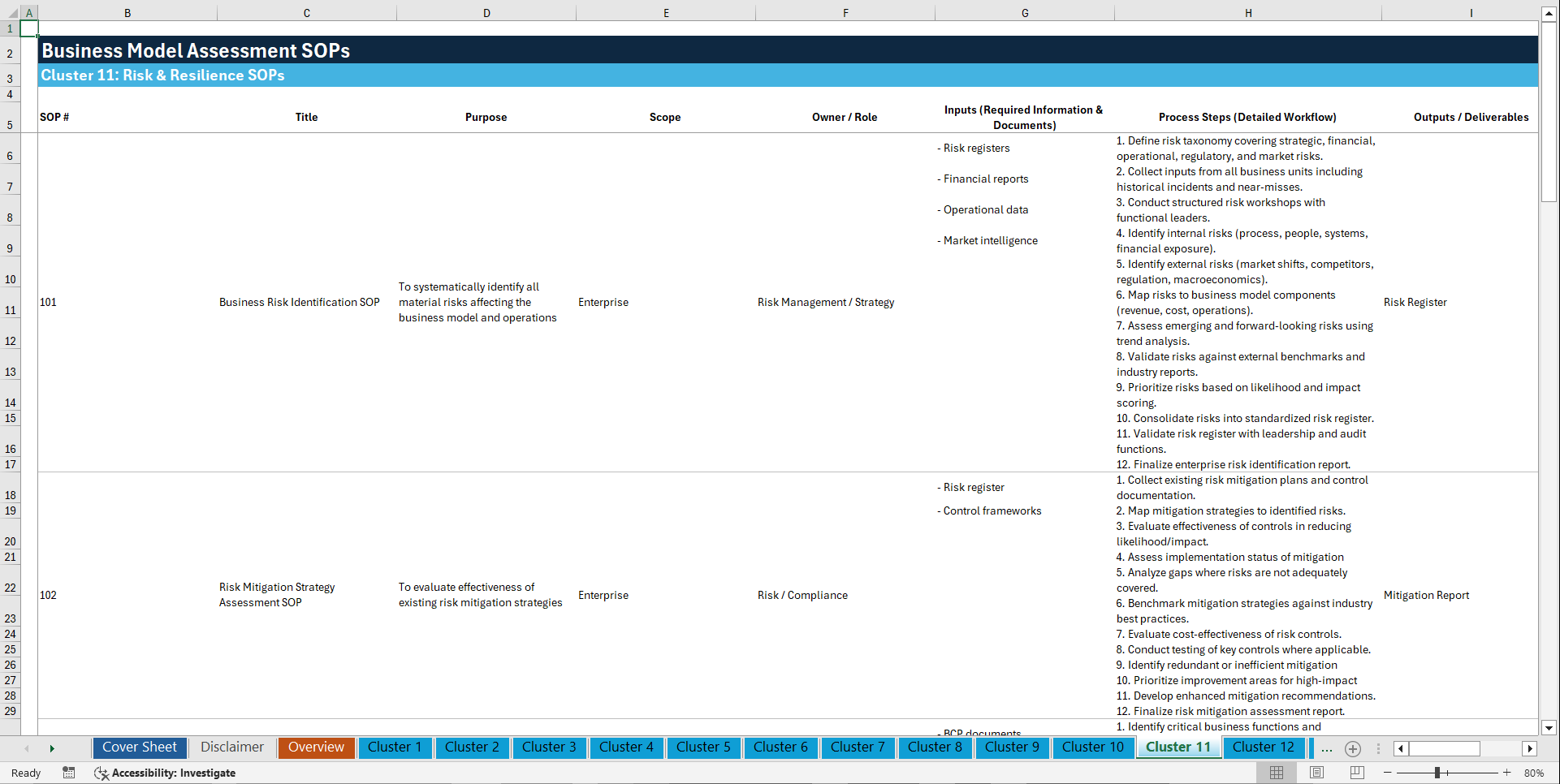
Task: Click the Business Model Assessment SOPs title
Action: 196,50
